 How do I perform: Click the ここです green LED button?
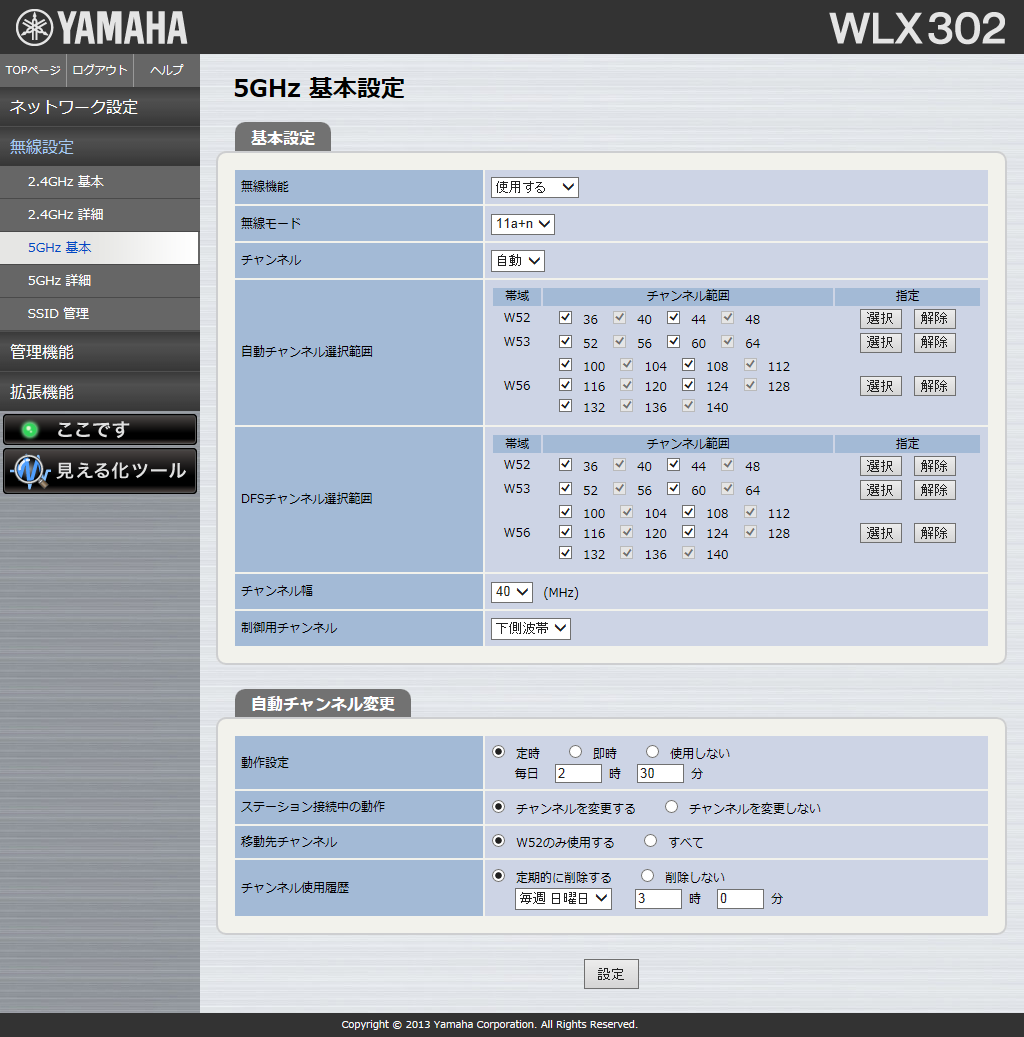(x=99, y=429)
